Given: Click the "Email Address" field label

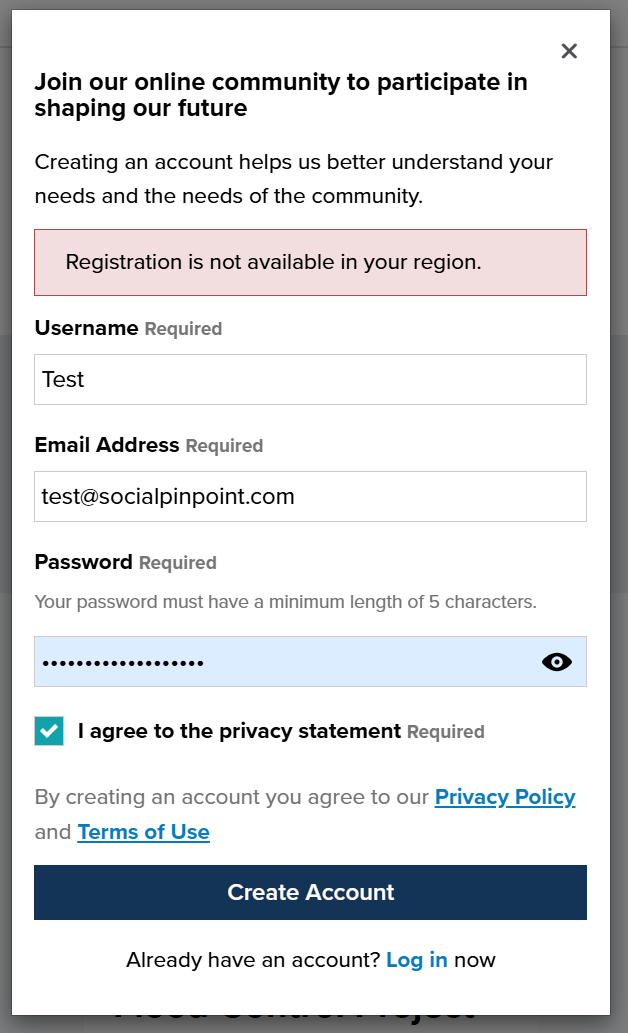Looking at the screenshot, I should [107, 445].
